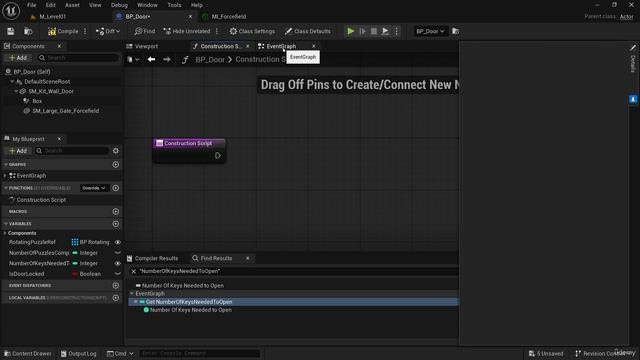Add a new macro with plus icon
Viewport: 640px width, 360px height.
tap(116, 211)
